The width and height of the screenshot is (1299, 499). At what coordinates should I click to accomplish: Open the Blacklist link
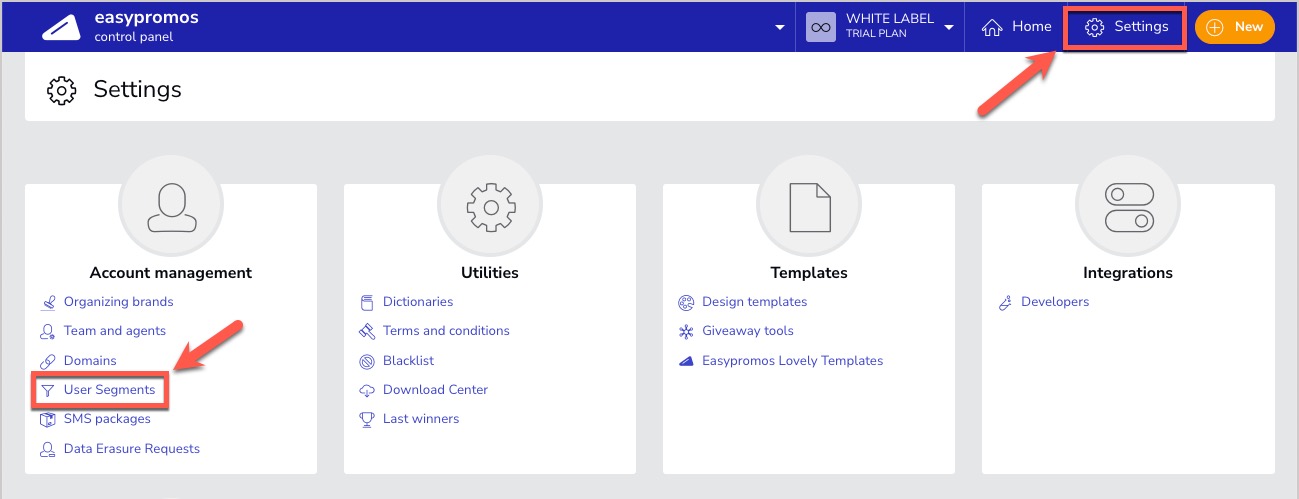point(408,361)
